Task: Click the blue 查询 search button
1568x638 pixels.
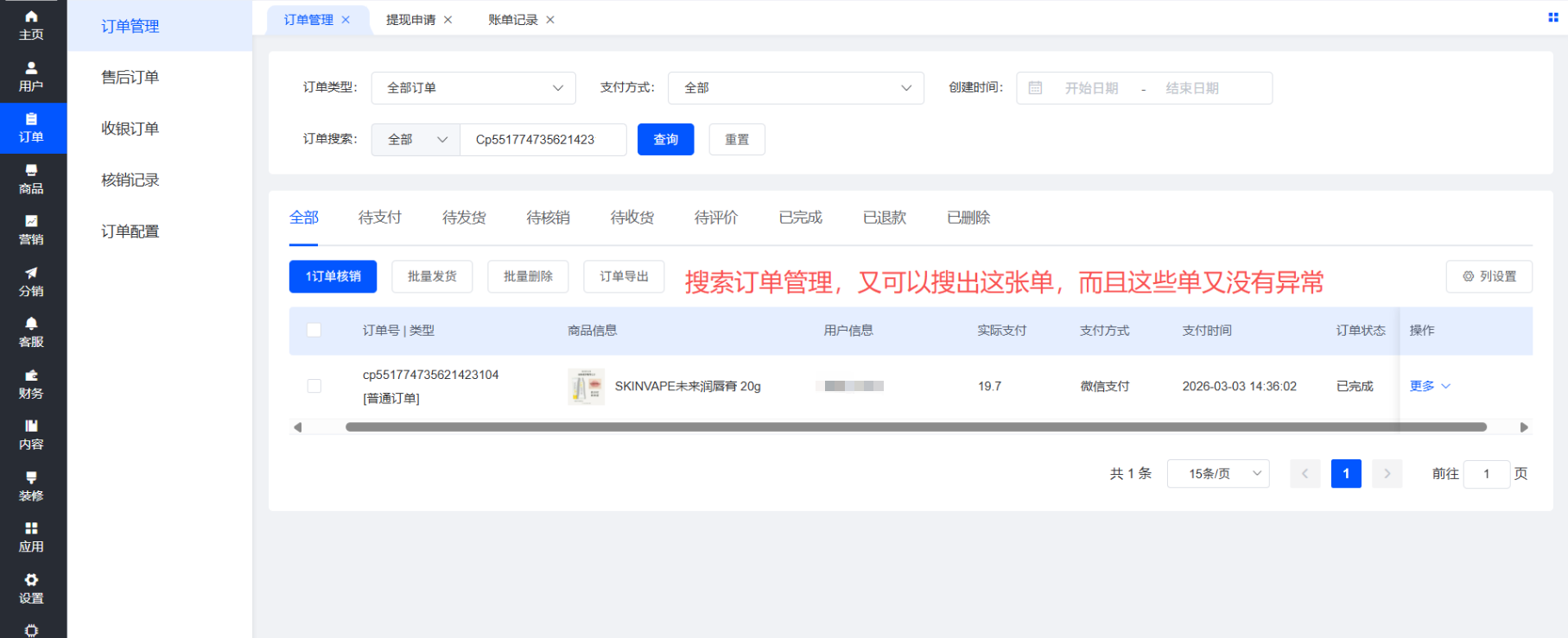Action: click(665, 140)
